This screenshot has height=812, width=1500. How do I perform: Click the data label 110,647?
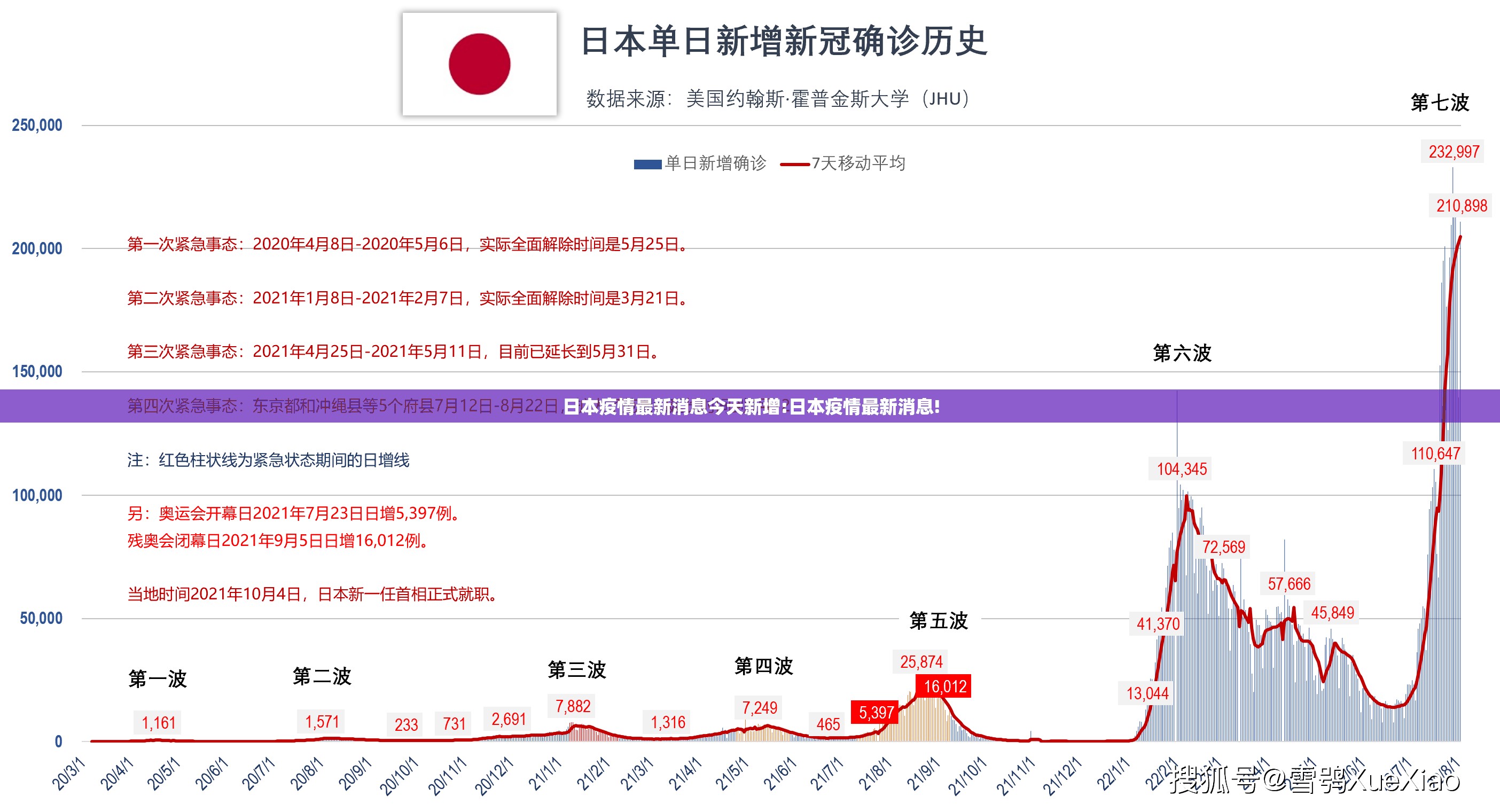(1435, 454)
